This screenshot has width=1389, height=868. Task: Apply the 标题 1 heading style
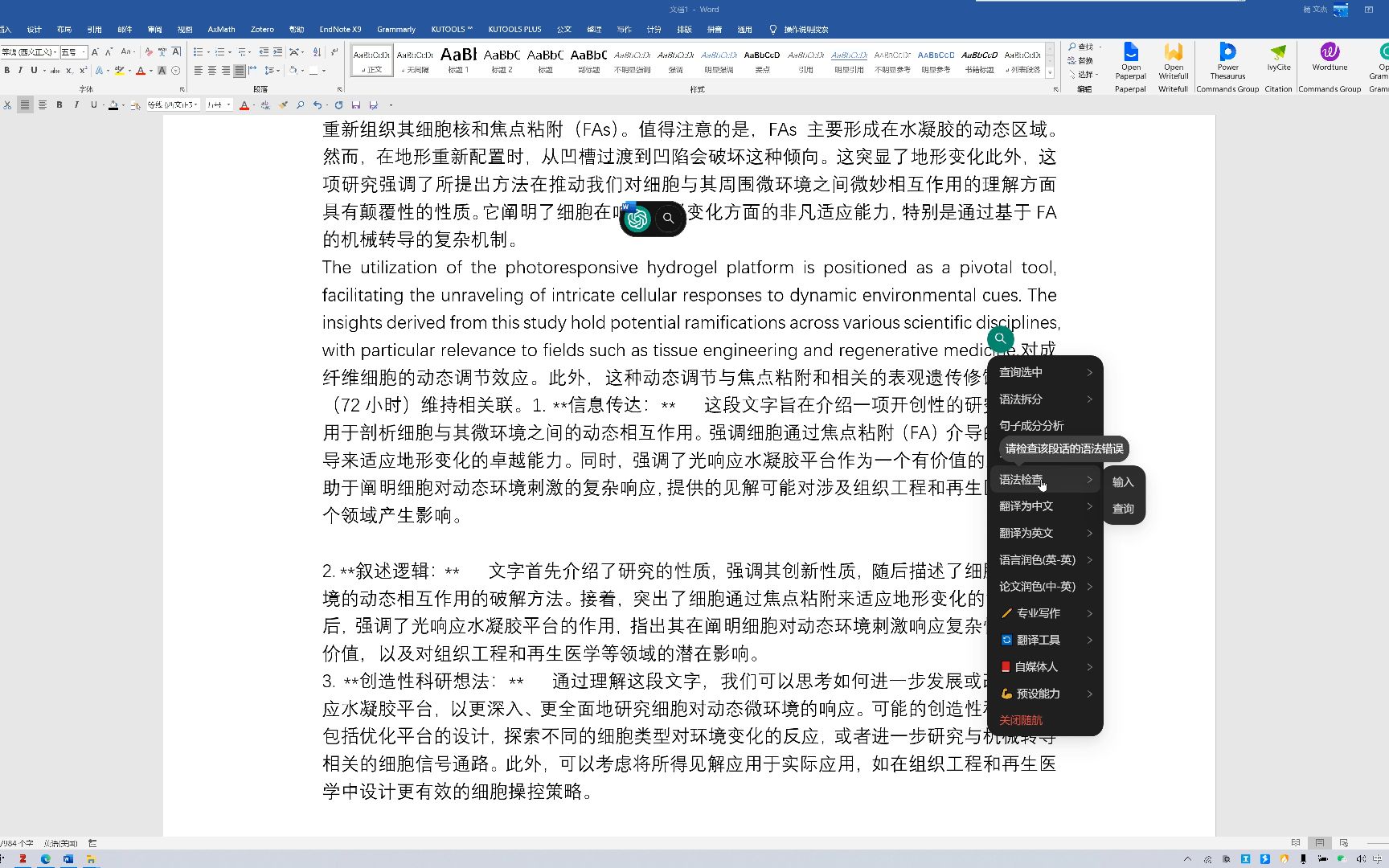[458, 59]
